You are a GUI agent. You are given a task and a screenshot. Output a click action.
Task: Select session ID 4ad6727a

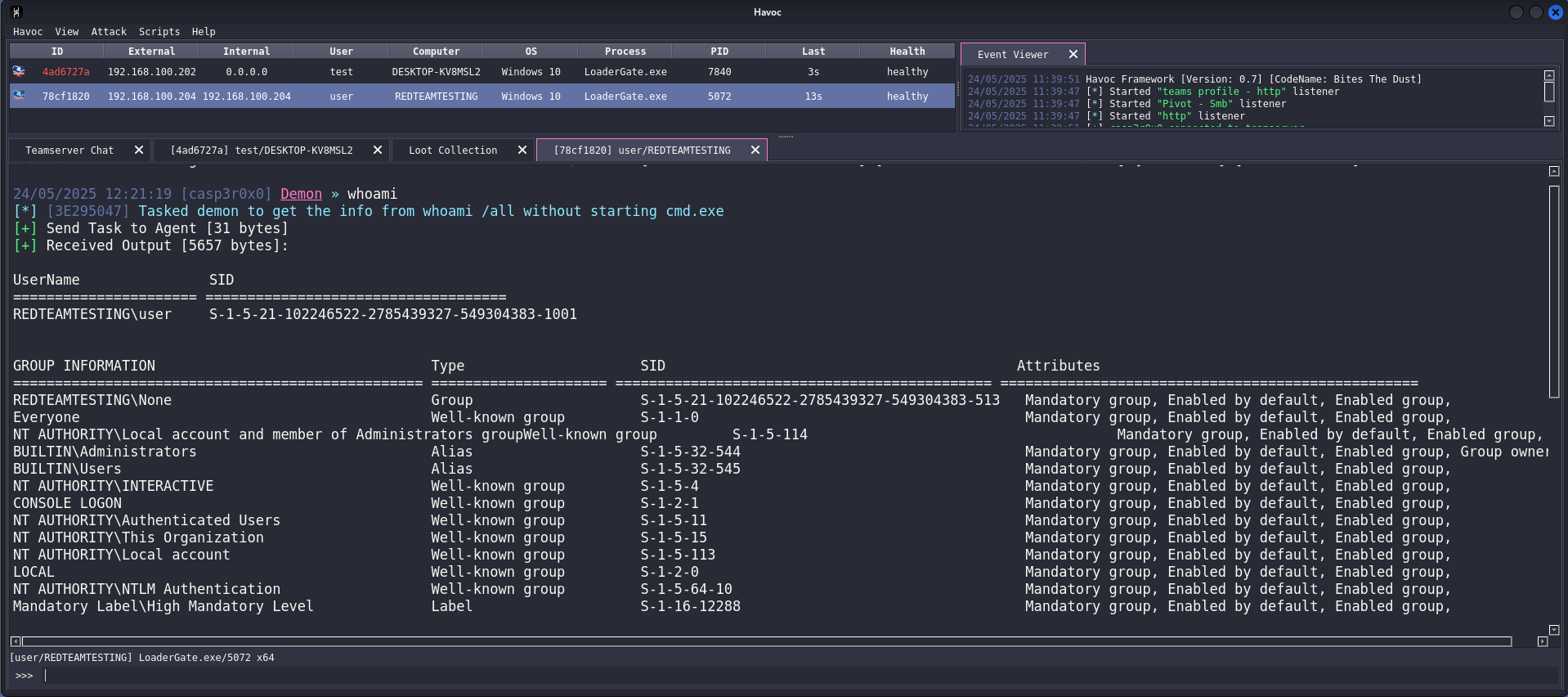click(x=66, y=72)
